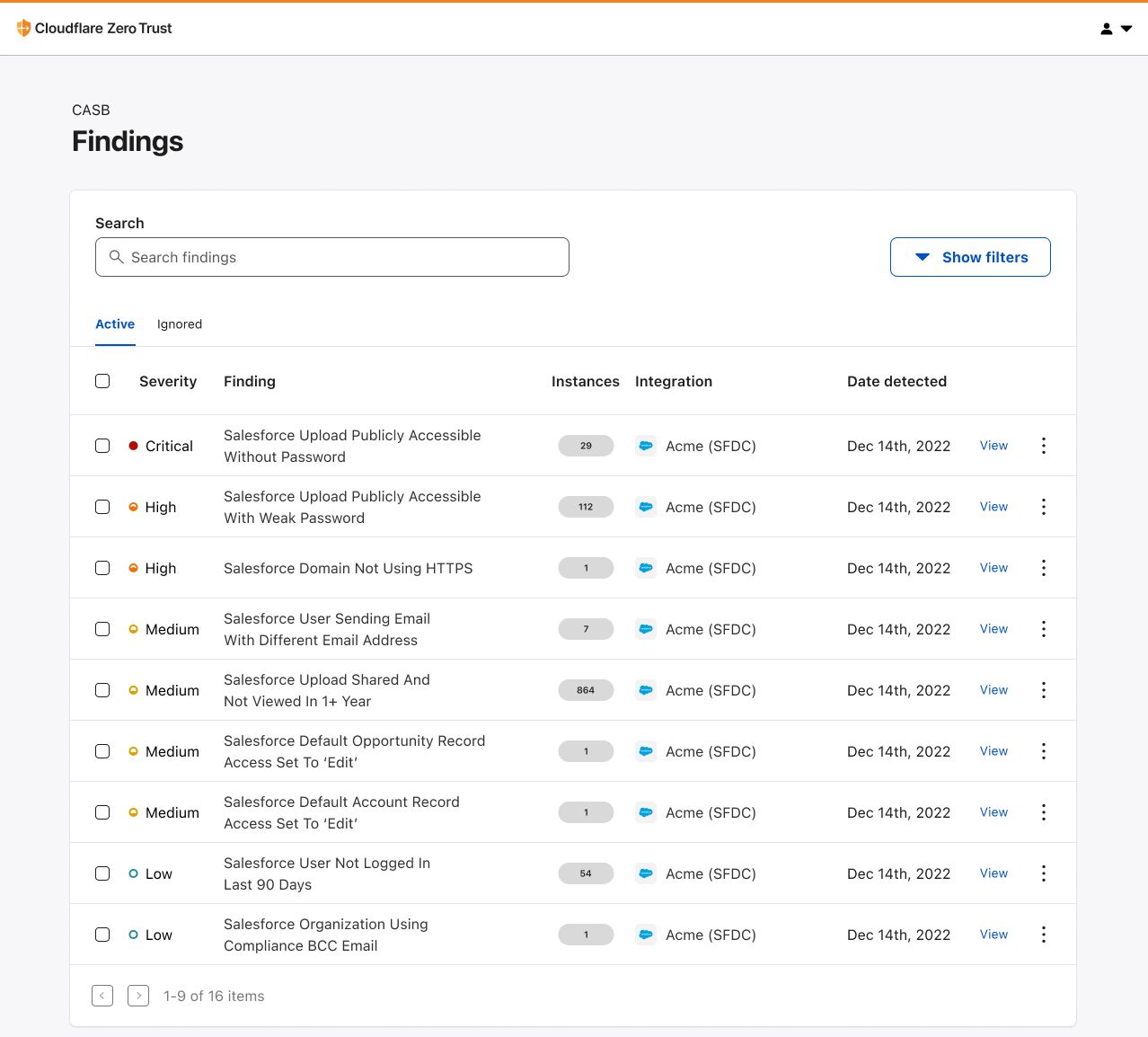
Task: Go to the next page of findings
Action: (138, 996)
